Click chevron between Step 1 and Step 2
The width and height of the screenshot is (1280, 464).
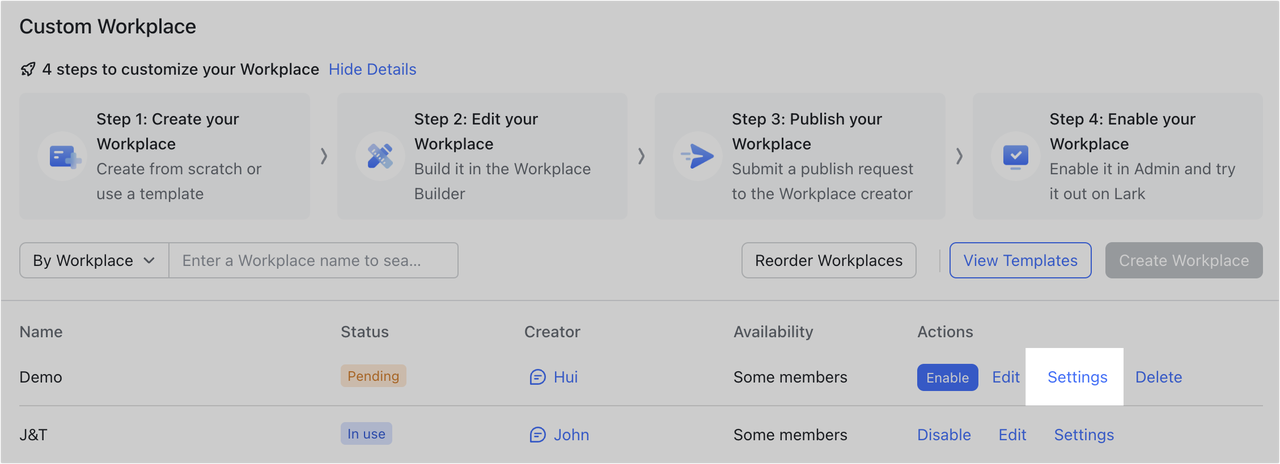click(323, 156)
